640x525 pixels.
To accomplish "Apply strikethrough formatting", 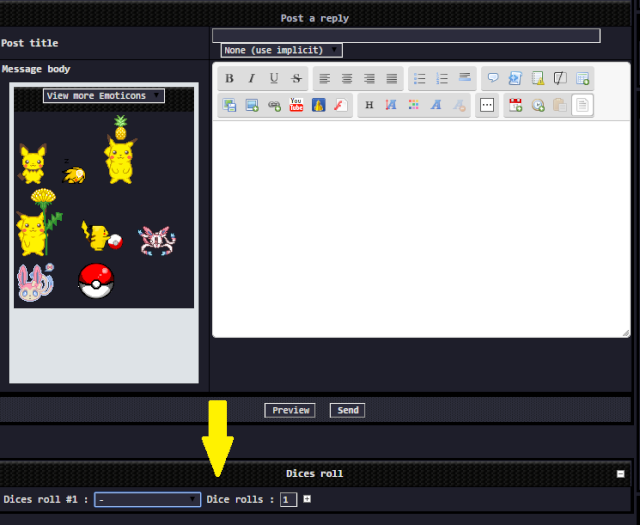I will pyautogui.click(x=297, y=78).
